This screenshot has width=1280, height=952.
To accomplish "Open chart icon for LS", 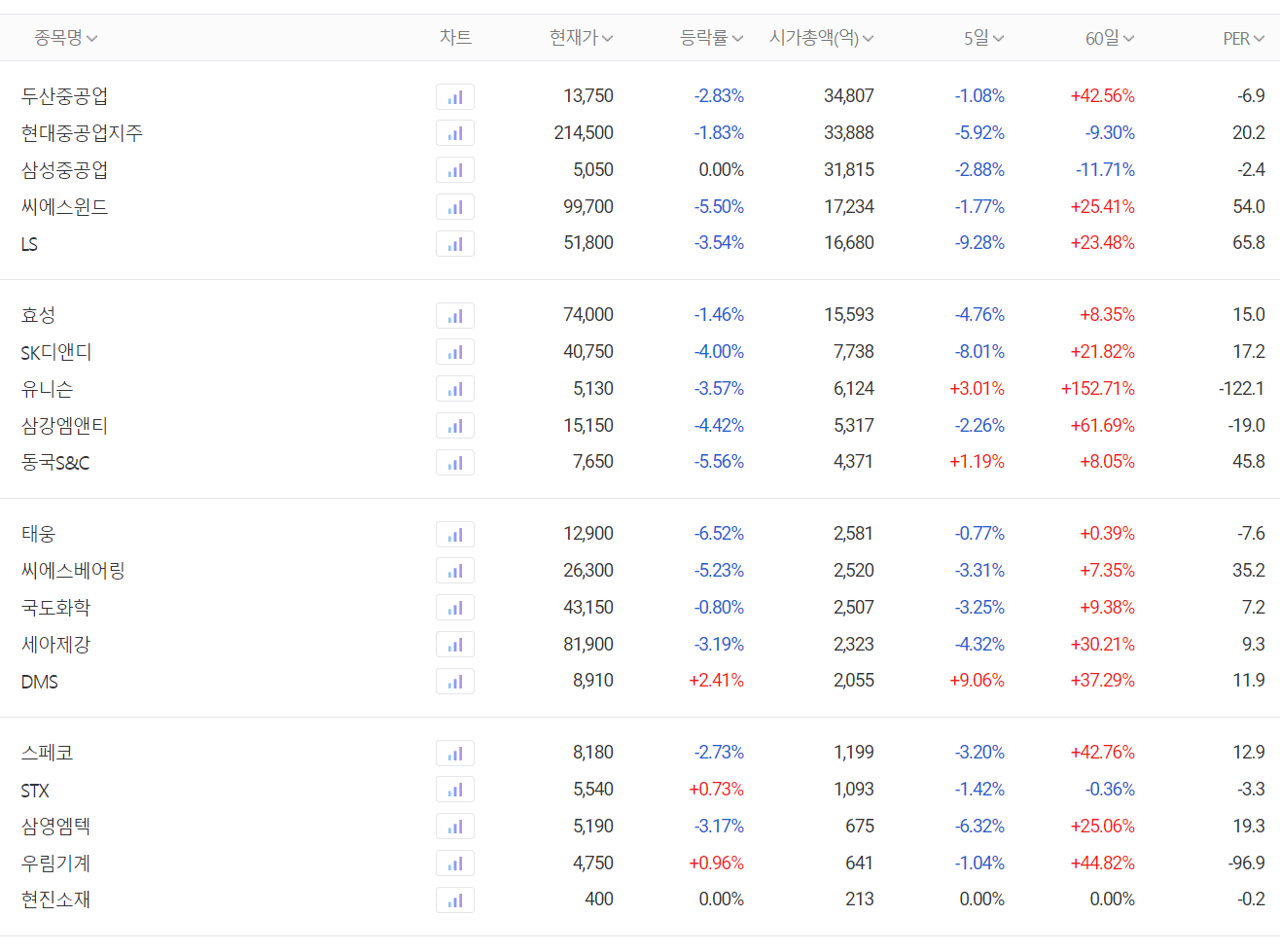I will pyautogui.click(x=455, y=244).
